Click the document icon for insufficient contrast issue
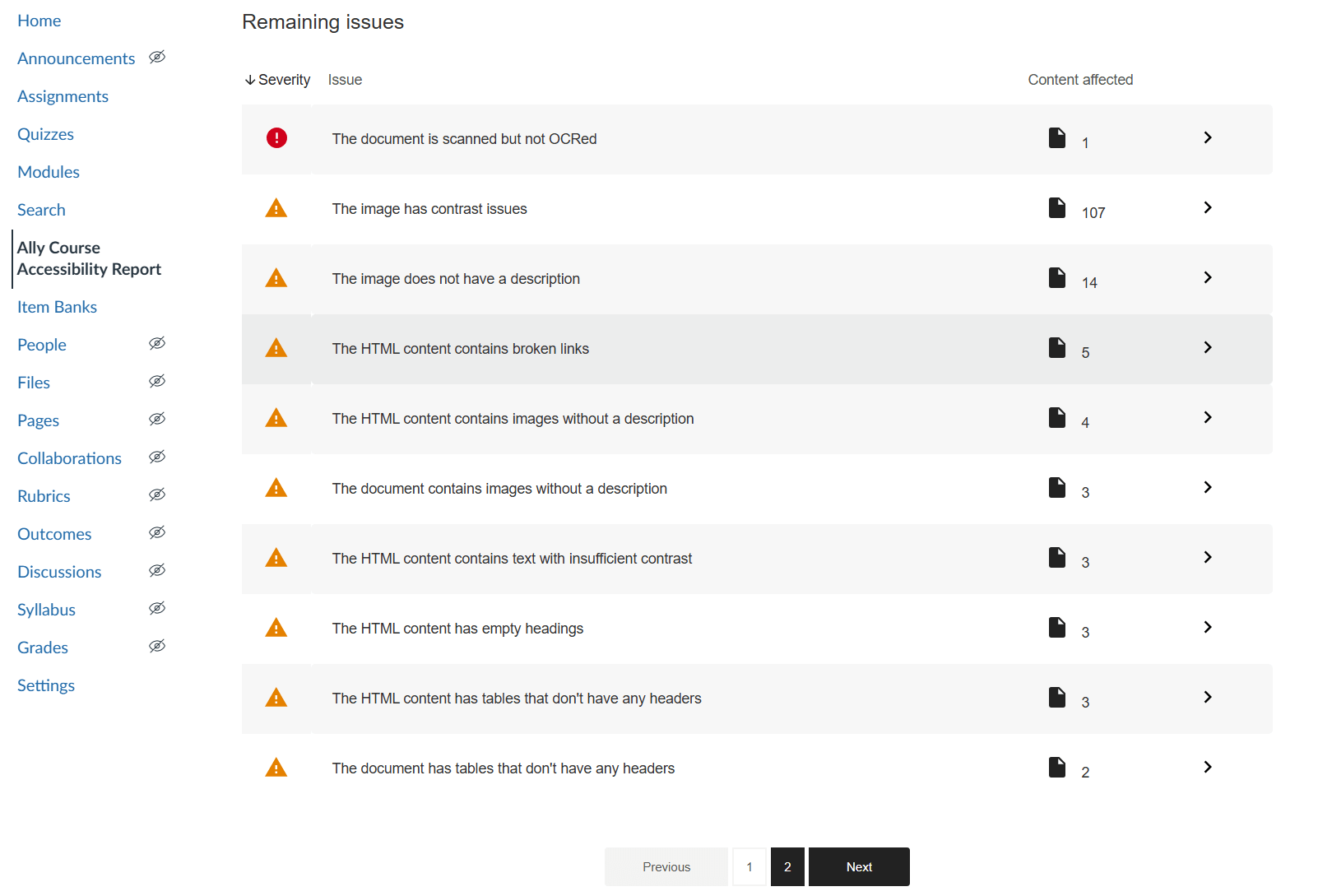The height and width of the screenshot is (896, 1318). [x=1057, y=558]
